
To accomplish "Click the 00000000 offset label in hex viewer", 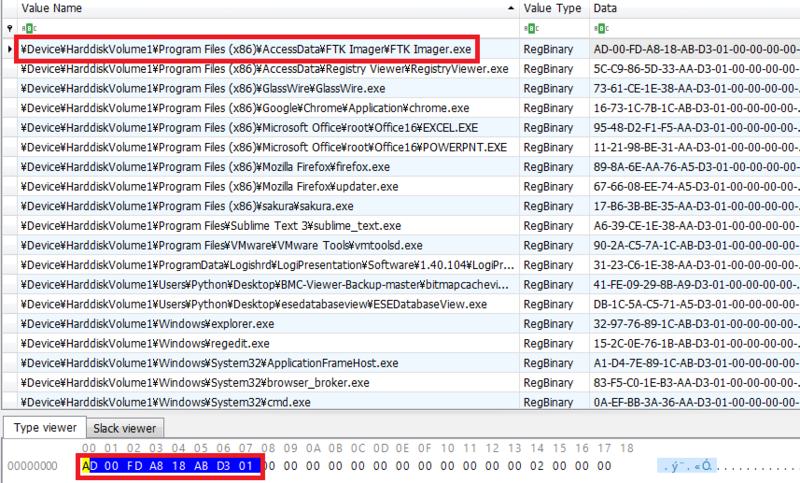I will pos(33,466).
